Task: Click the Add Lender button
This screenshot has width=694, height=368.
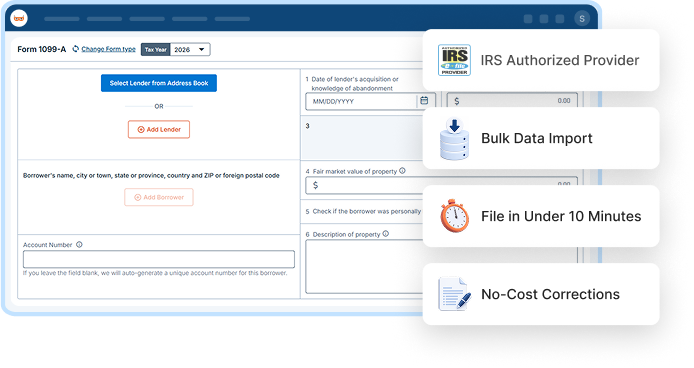Action: click(x=159, y=129)
